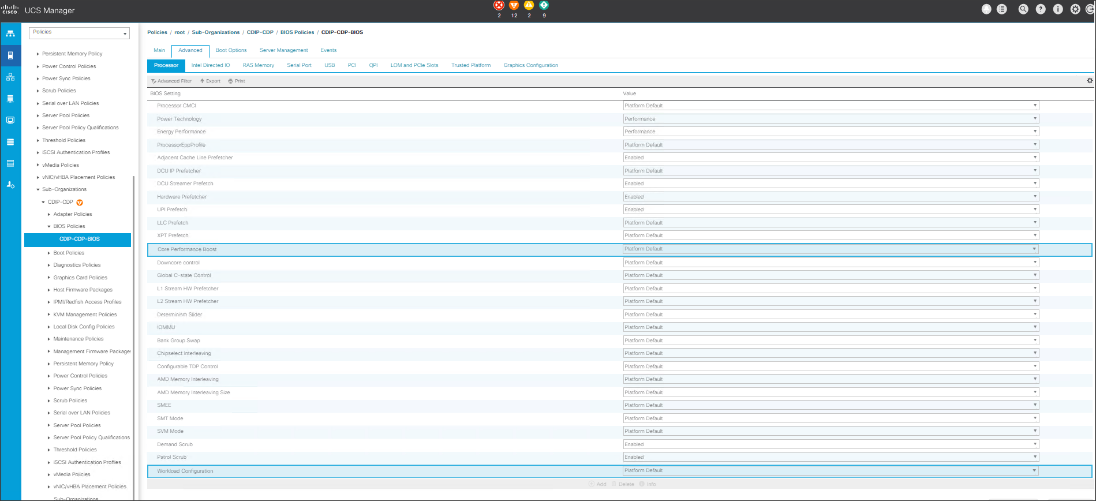This screenshot has height=501, width=1096.
Task: Open Processor CMCI value dropdown
Action: click(830, 106)
